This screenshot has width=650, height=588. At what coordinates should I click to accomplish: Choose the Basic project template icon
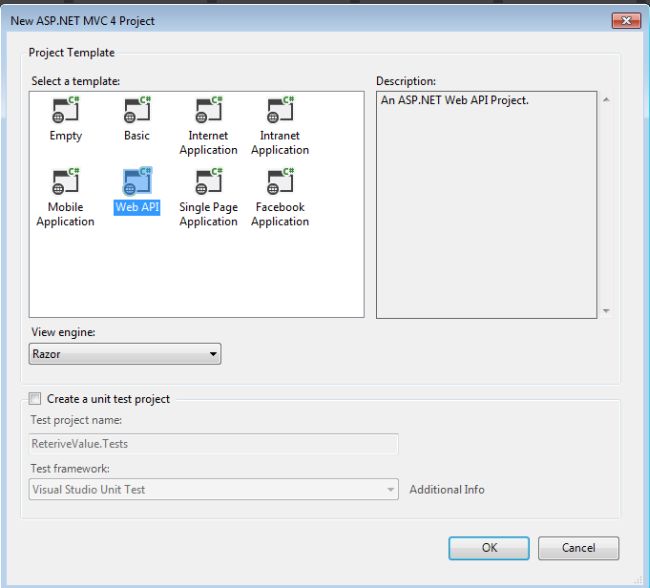coord(137,110)
